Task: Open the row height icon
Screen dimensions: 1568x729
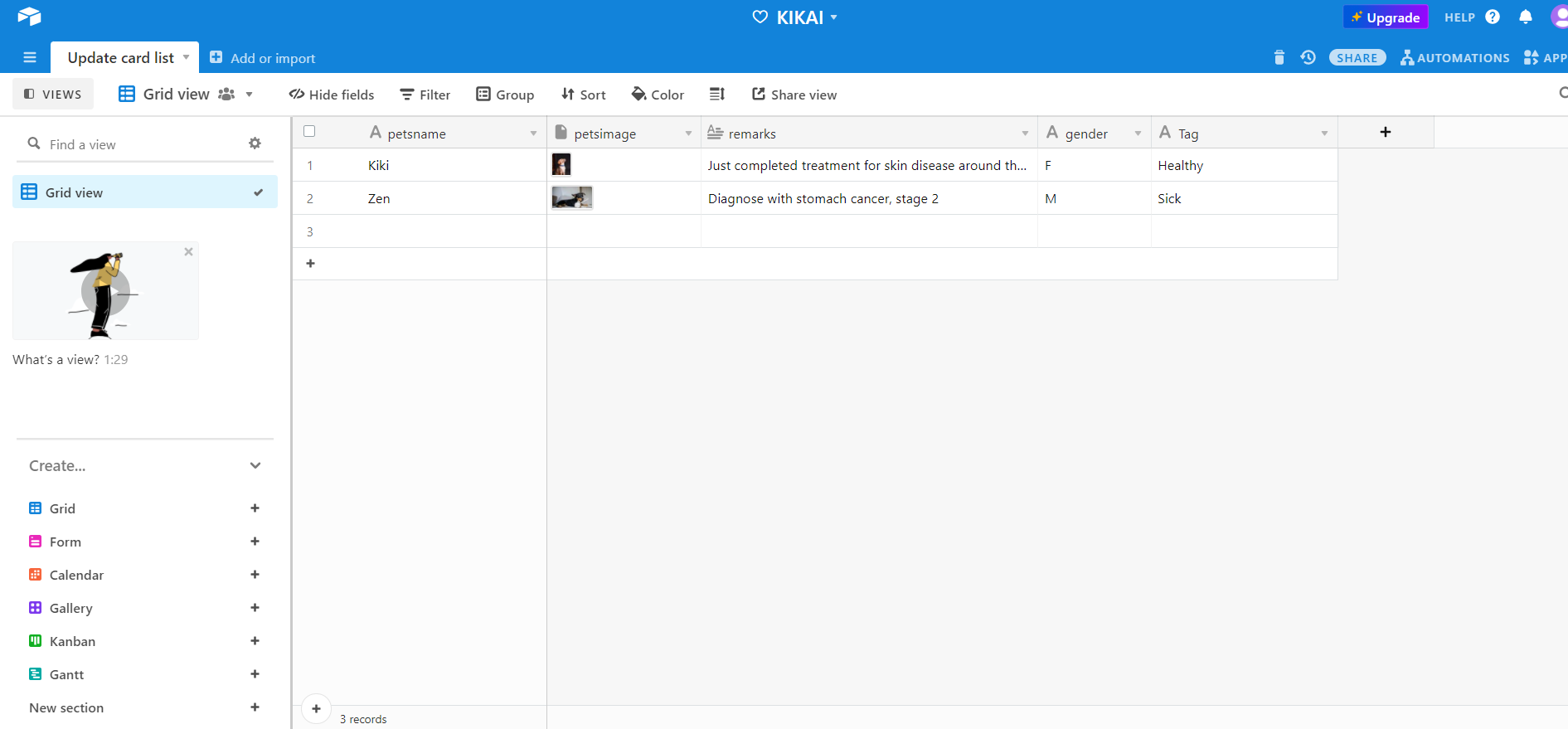Action: click(717, 94)
